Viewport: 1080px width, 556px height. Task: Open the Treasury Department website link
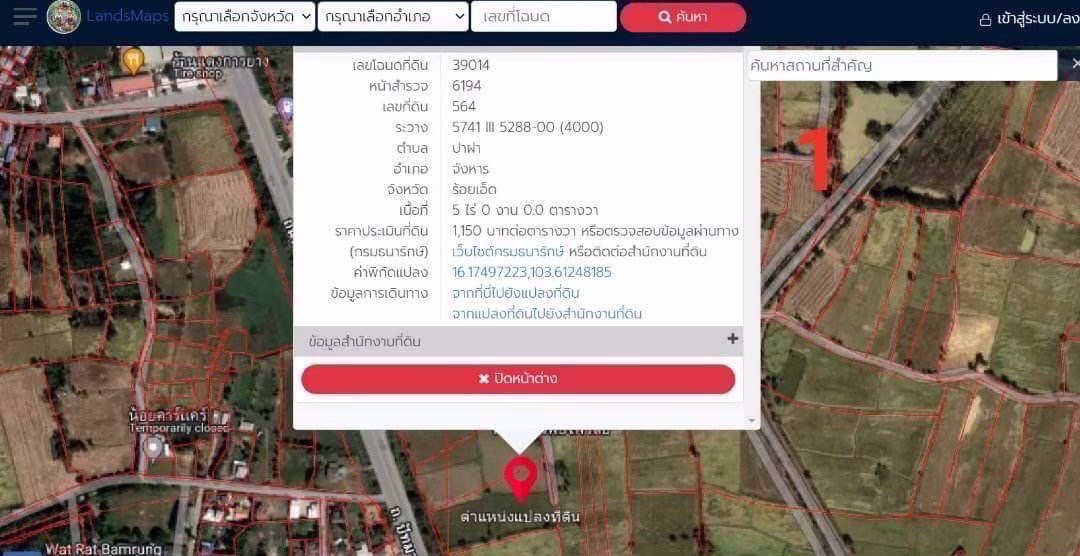point(508,251)
